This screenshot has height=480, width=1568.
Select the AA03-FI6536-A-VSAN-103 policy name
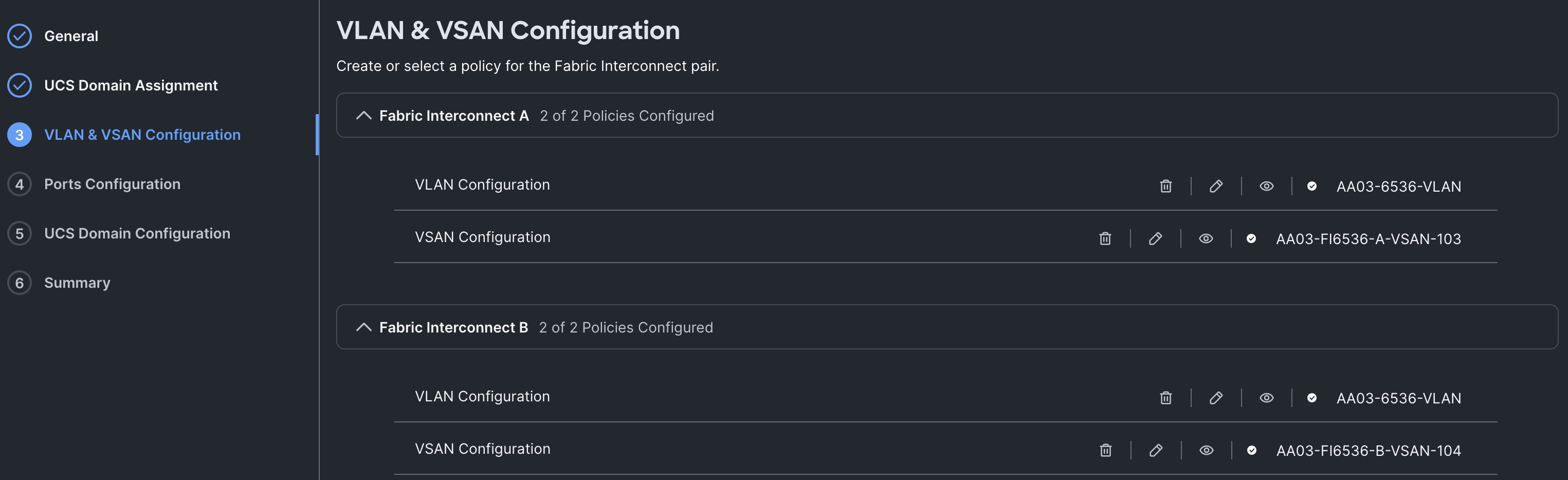coord(1369,238)
